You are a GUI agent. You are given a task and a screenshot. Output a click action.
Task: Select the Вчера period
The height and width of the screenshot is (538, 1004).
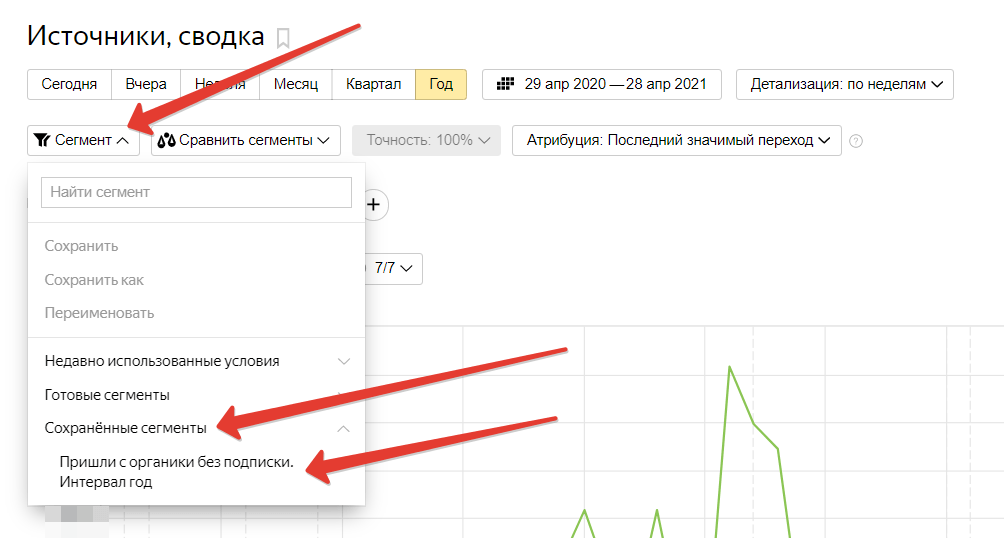point(146,84)
